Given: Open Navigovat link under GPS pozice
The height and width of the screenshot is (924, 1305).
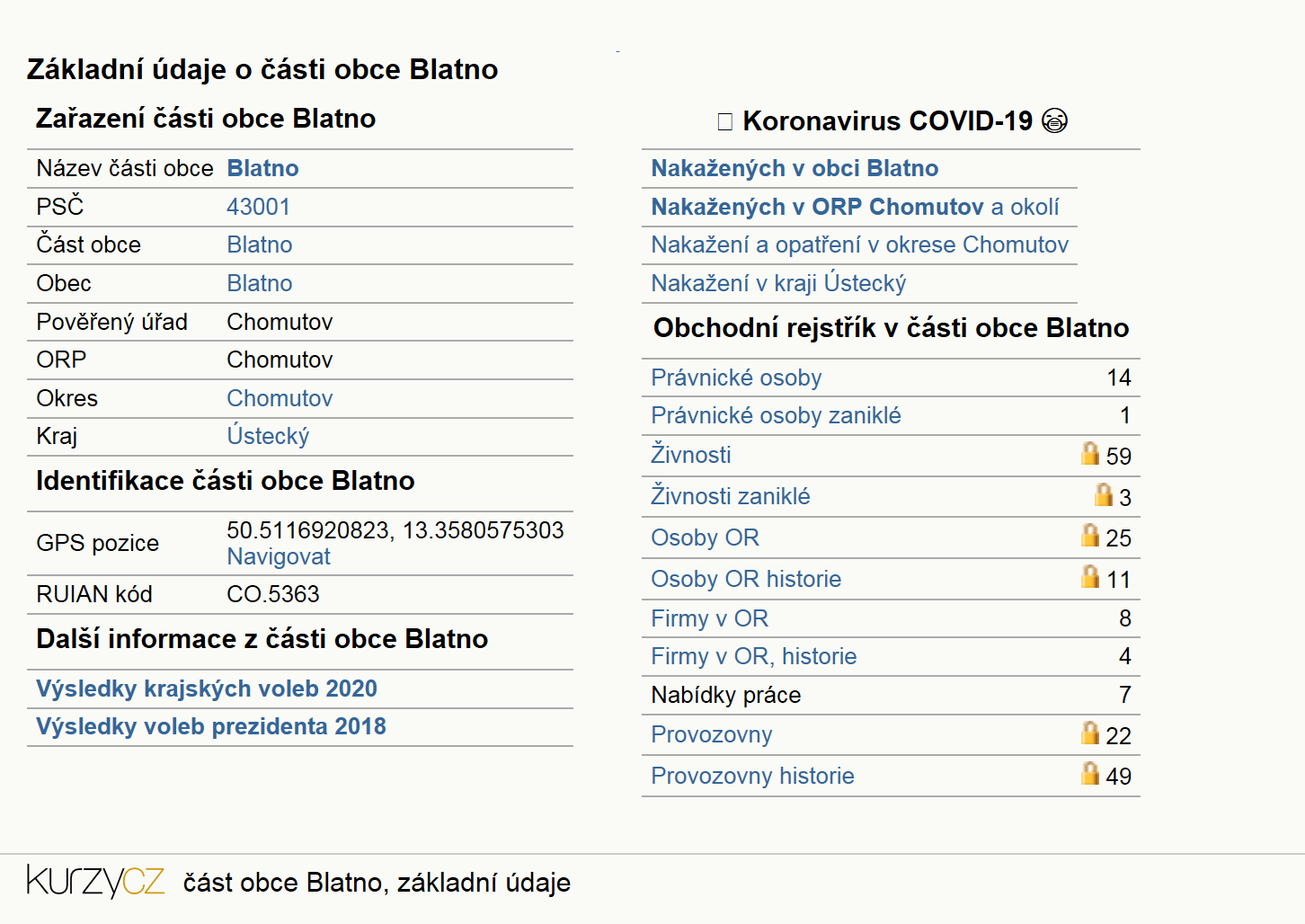Looking at the screenshot, I should (279, 556).
